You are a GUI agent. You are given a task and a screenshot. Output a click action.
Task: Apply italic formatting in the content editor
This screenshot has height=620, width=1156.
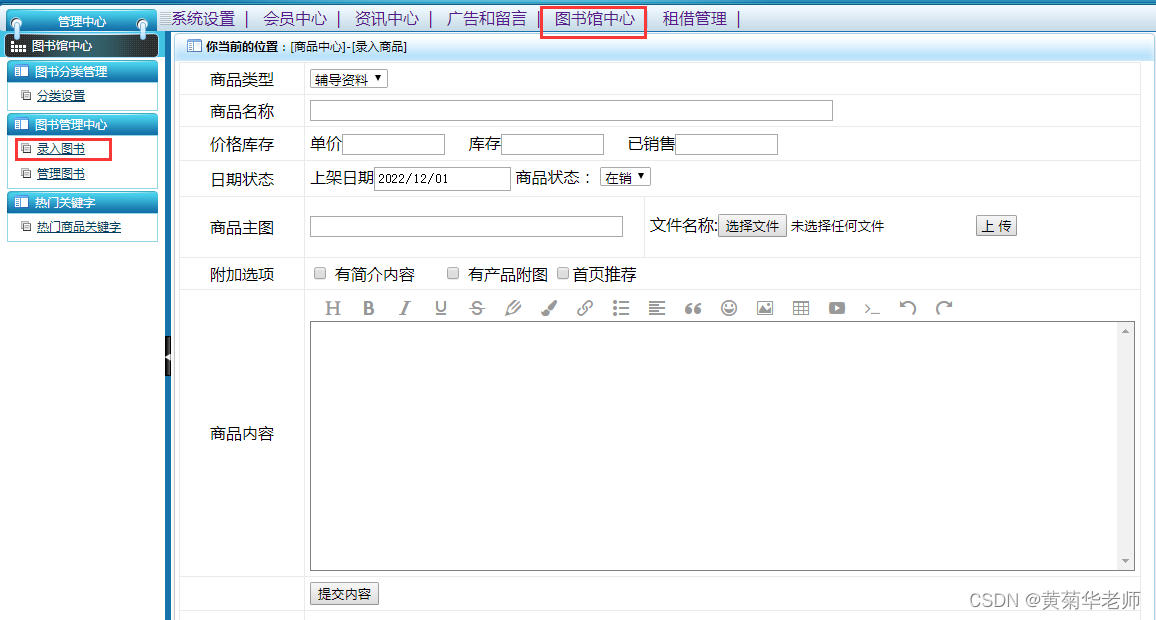[x=404, y=308]
